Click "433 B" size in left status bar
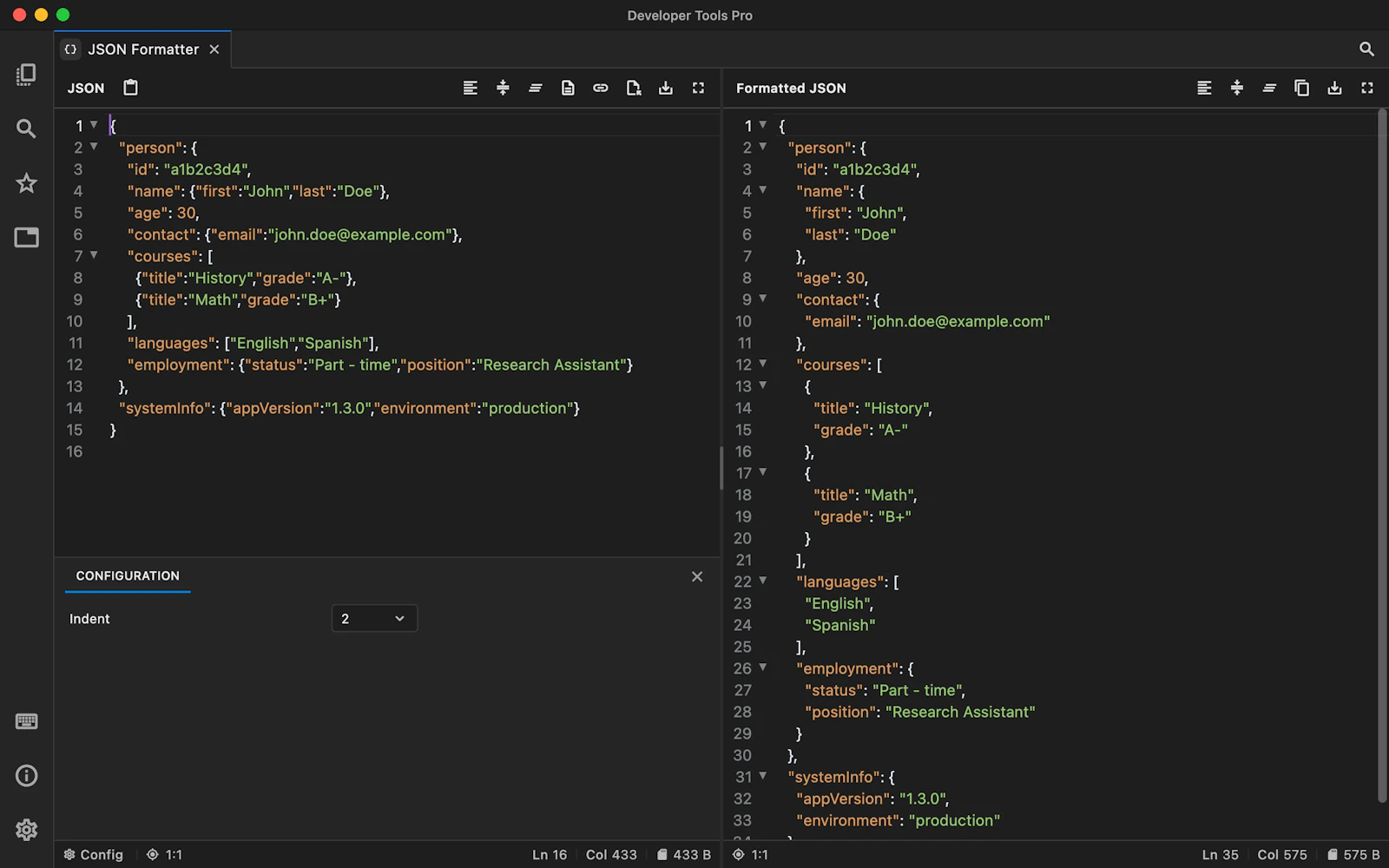 (683, 854)
